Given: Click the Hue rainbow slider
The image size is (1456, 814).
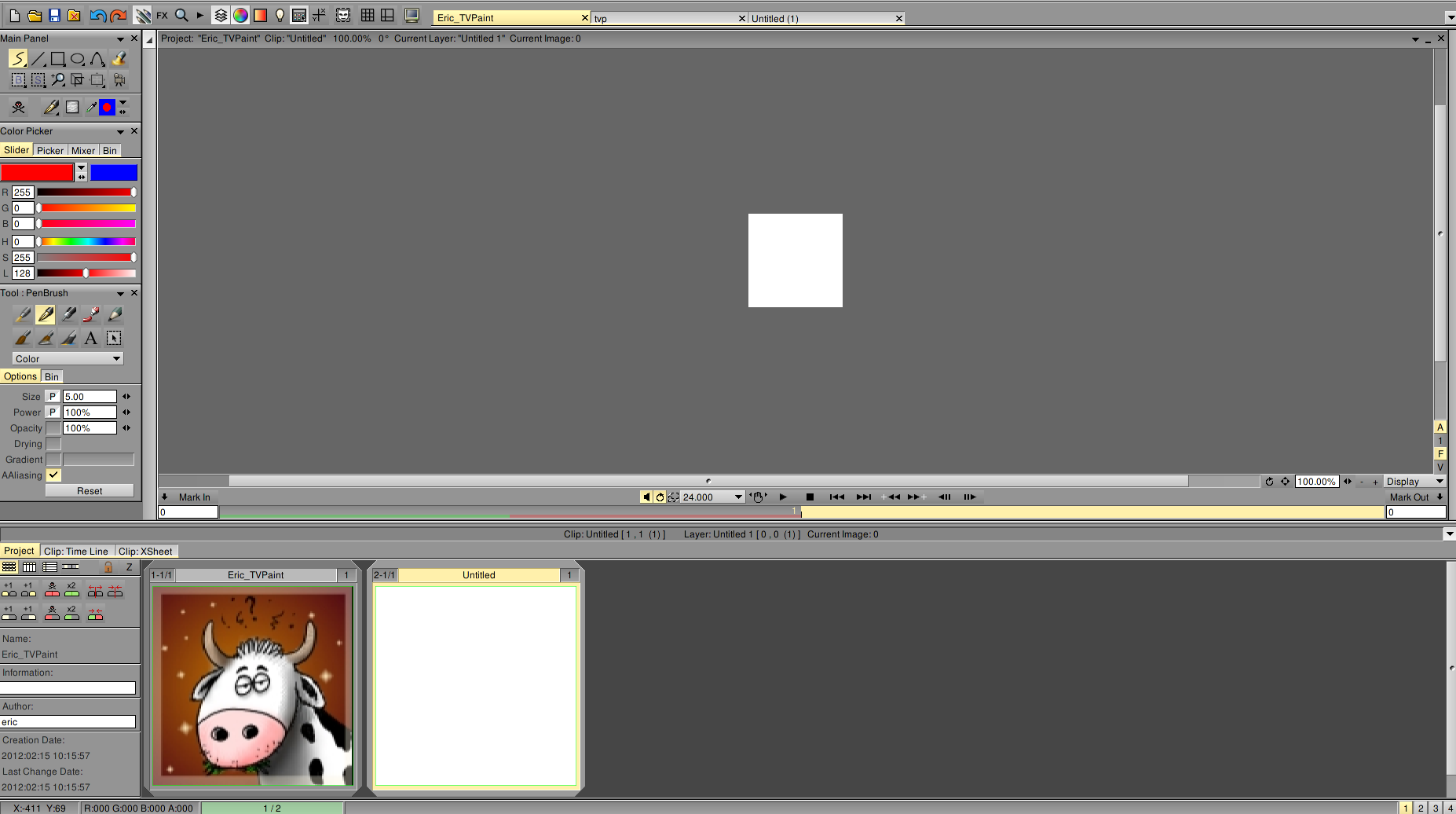Looking at the screenshot, I should tap(86, 241).
